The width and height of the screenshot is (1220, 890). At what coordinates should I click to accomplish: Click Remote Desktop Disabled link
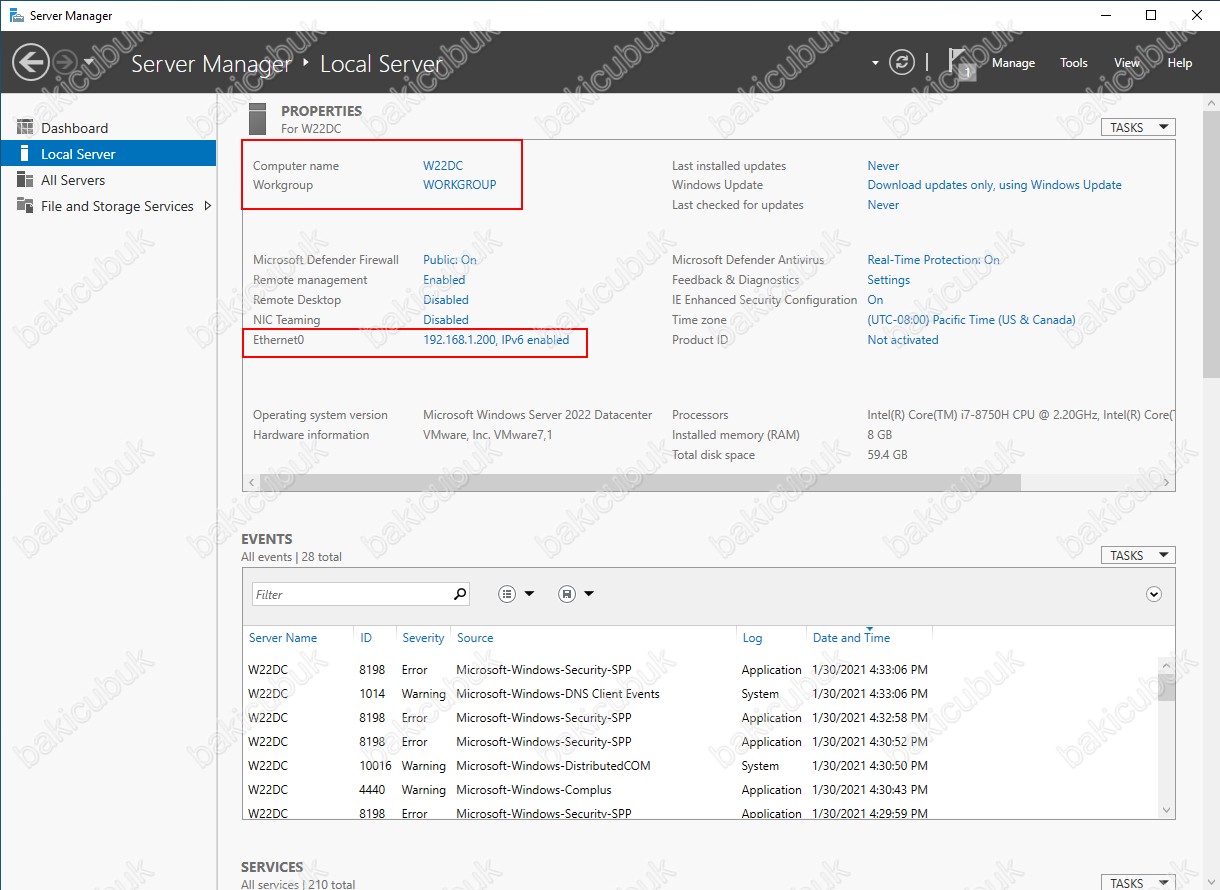(446, 300)
